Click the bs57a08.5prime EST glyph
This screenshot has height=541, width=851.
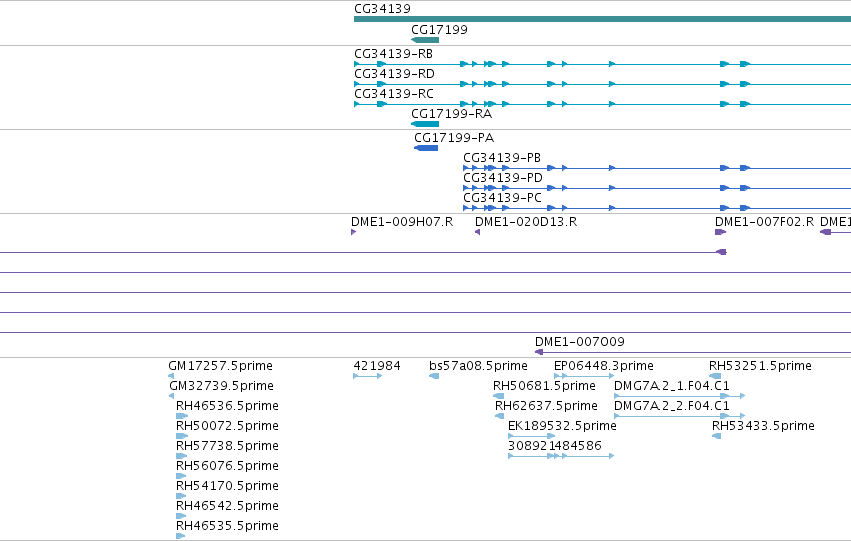coord(434,376)
